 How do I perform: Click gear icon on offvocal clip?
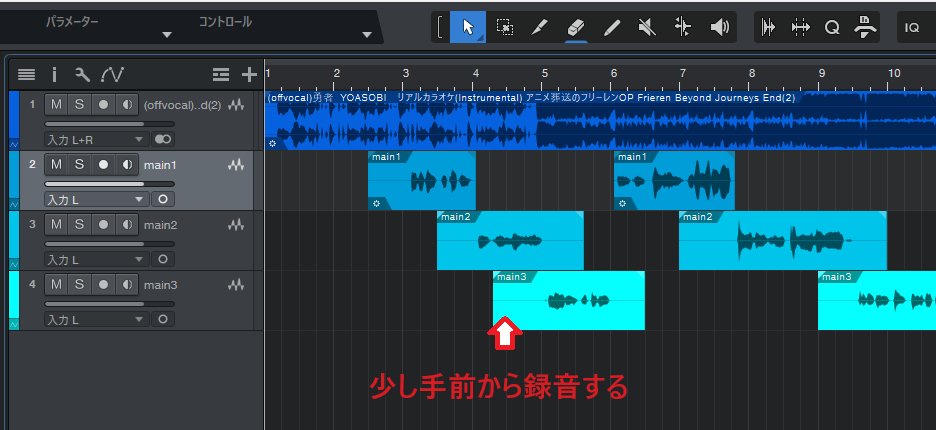click(x=272, y=143)
